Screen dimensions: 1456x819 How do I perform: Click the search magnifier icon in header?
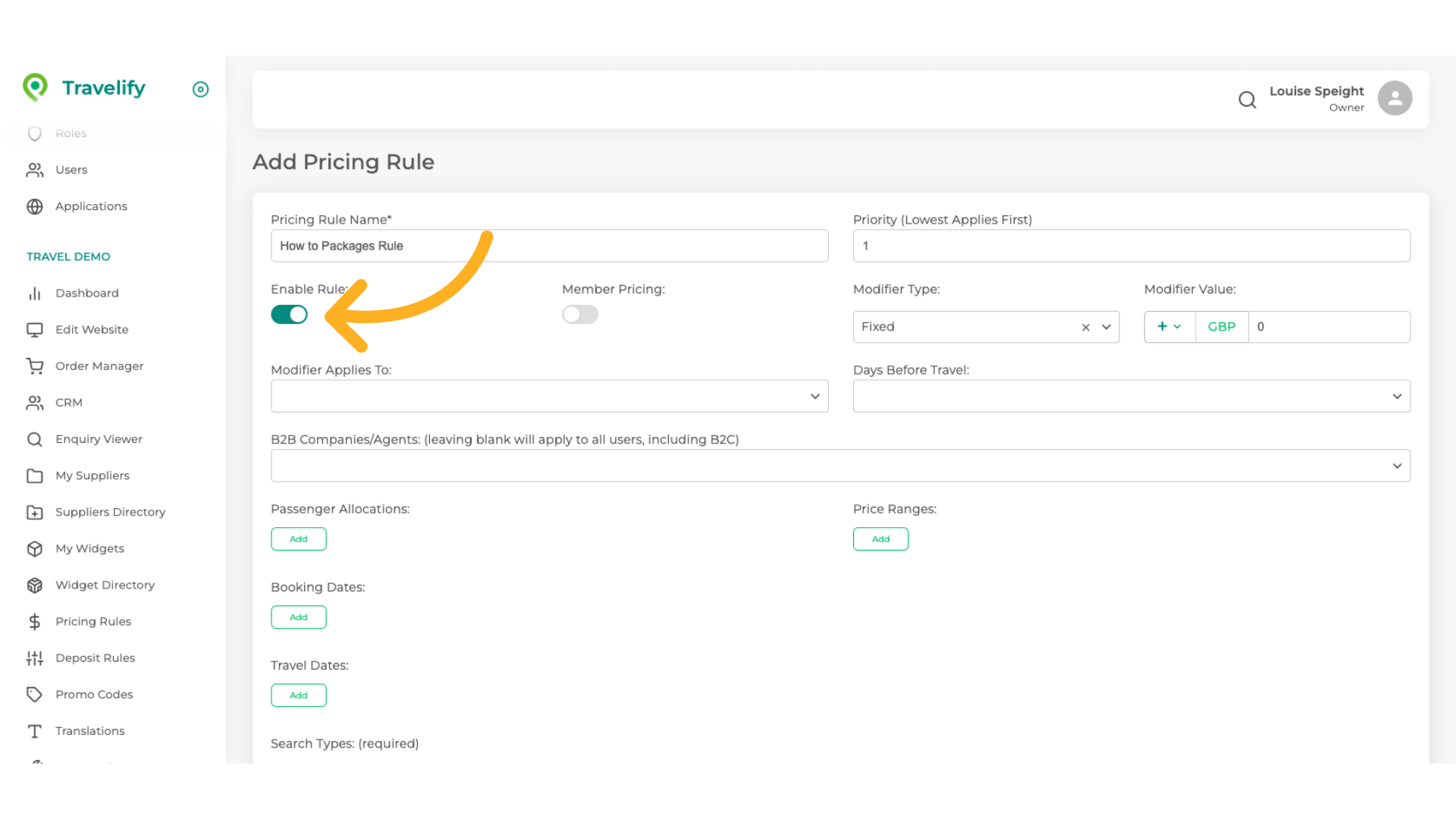1247,99
